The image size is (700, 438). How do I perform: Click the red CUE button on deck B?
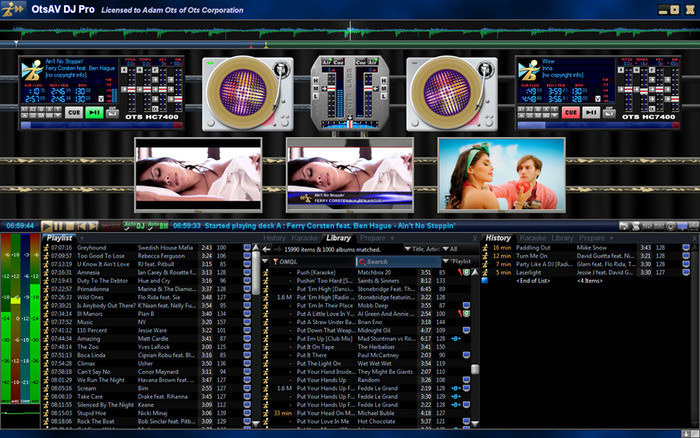click(571, 113)
